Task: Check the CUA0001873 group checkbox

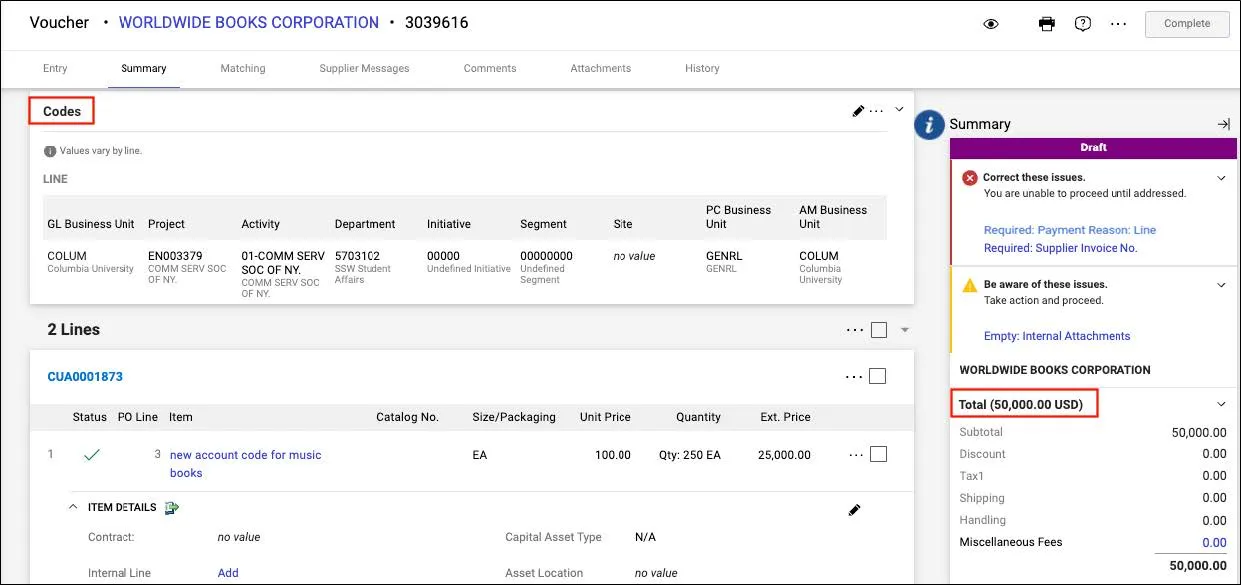Action: 878,377
